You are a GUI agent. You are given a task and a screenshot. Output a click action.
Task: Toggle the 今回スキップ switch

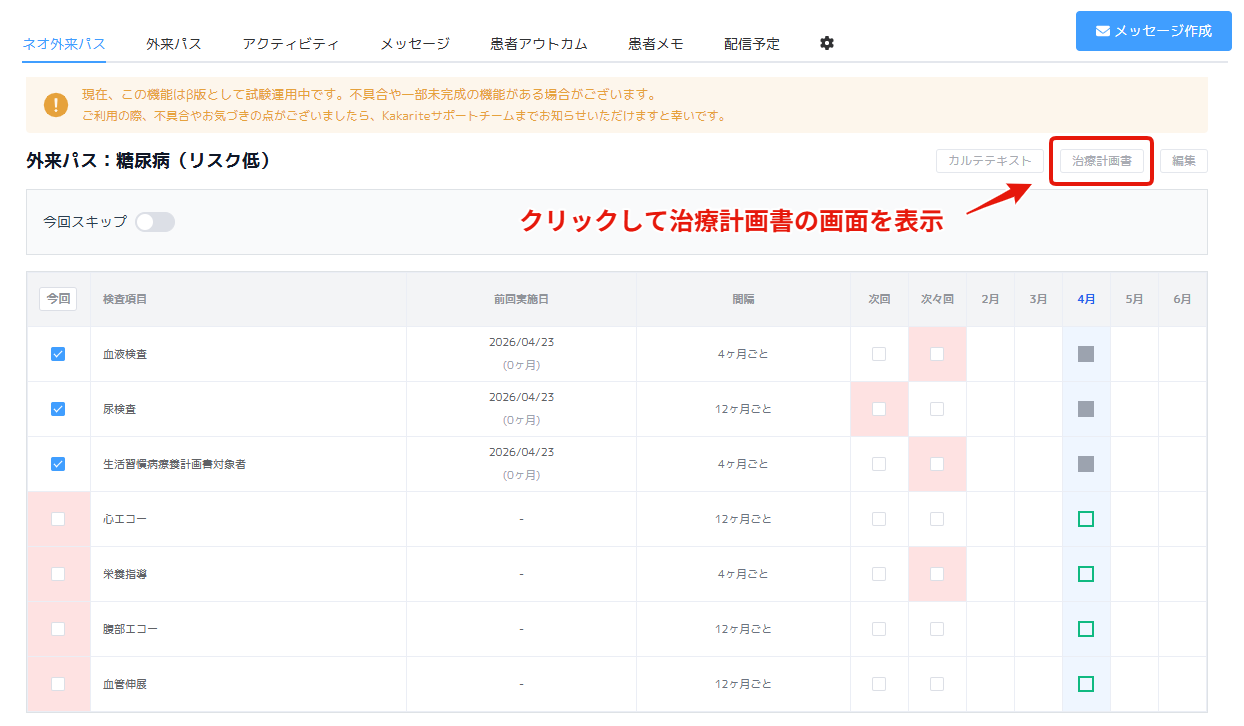point(155,222)
